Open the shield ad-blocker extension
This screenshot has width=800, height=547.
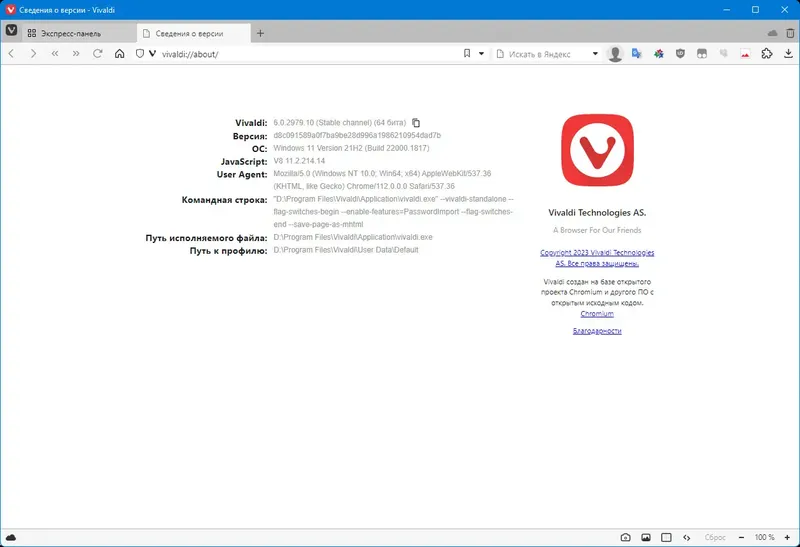pyautogui.click(x=680, y=54)
